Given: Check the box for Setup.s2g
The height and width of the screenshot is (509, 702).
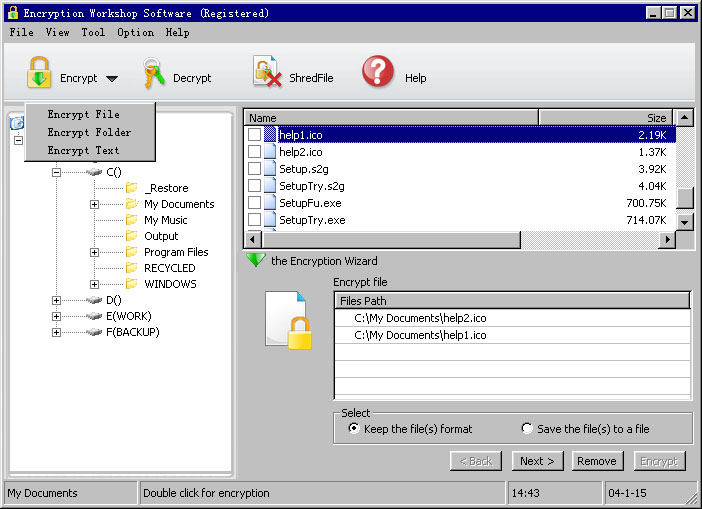Looking at the screenshot, I should (254, 169).
